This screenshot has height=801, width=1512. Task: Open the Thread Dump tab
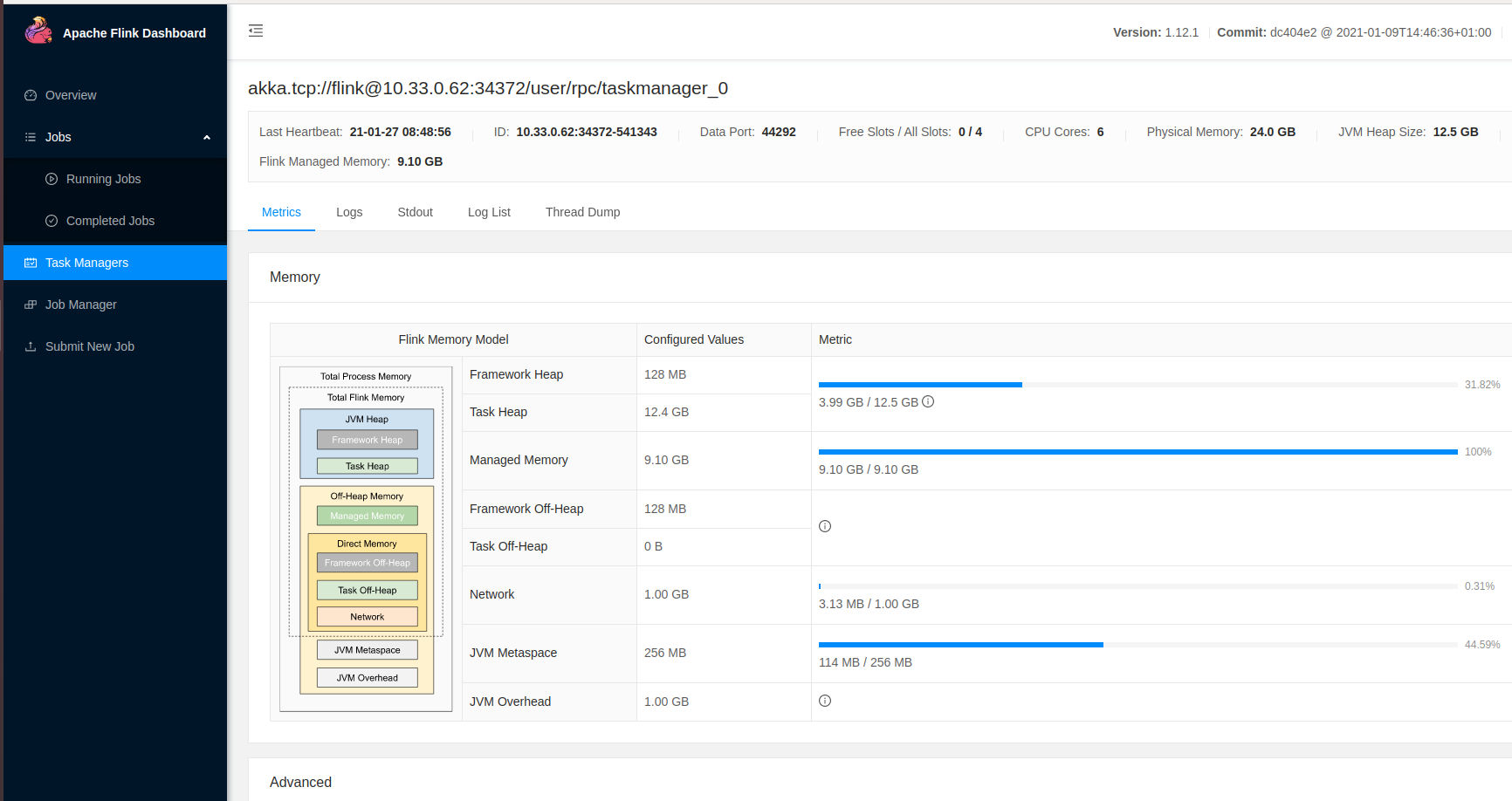click(x=582, y=212)
